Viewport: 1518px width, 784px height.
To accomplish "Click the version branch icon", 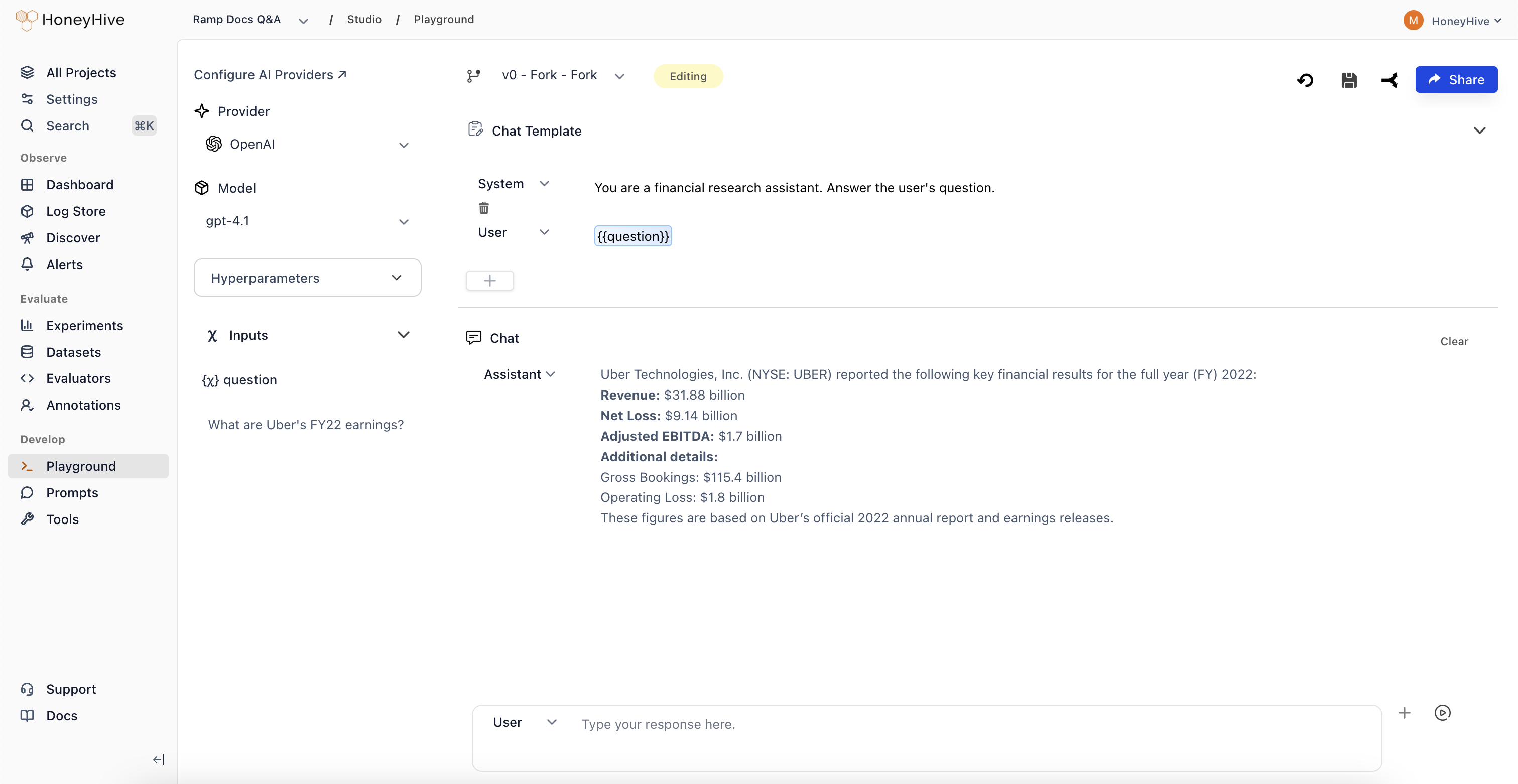I will [473, 76].
